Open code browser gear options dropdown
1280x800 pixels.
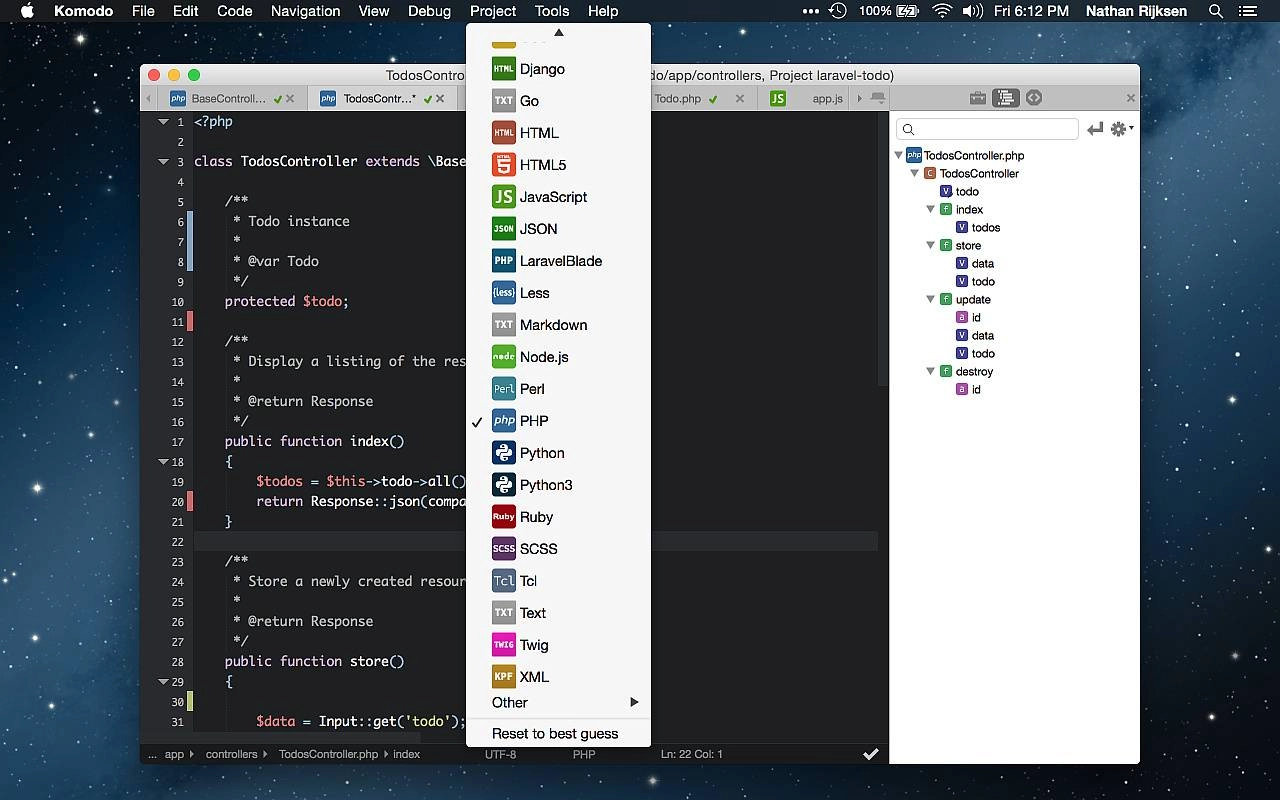pyautogui.click(x=1122, y=129)
